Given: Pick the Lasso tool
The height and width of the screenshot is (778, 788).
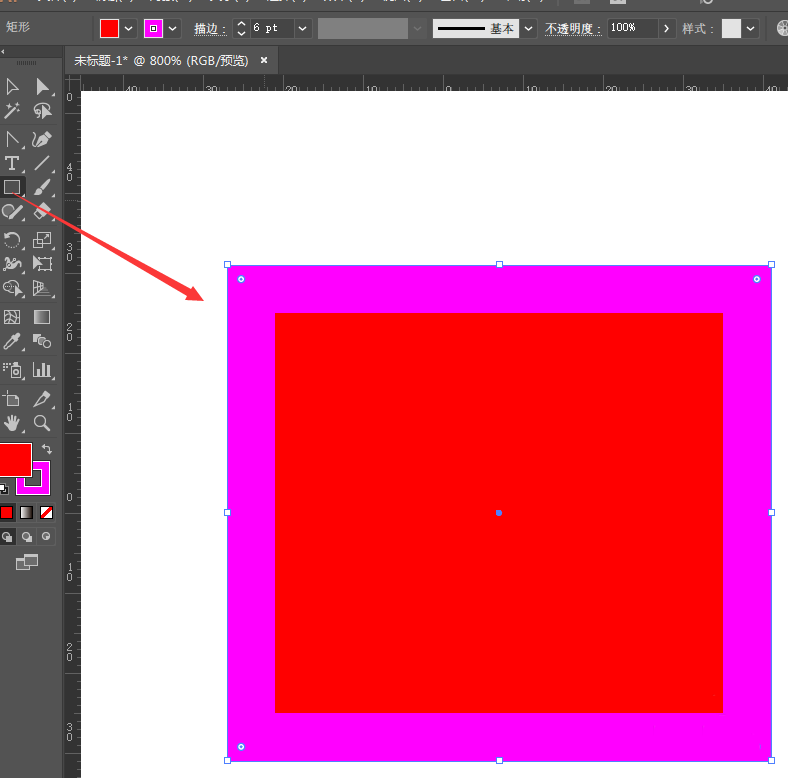Looking at the screenshot, I should pos(42,111).
